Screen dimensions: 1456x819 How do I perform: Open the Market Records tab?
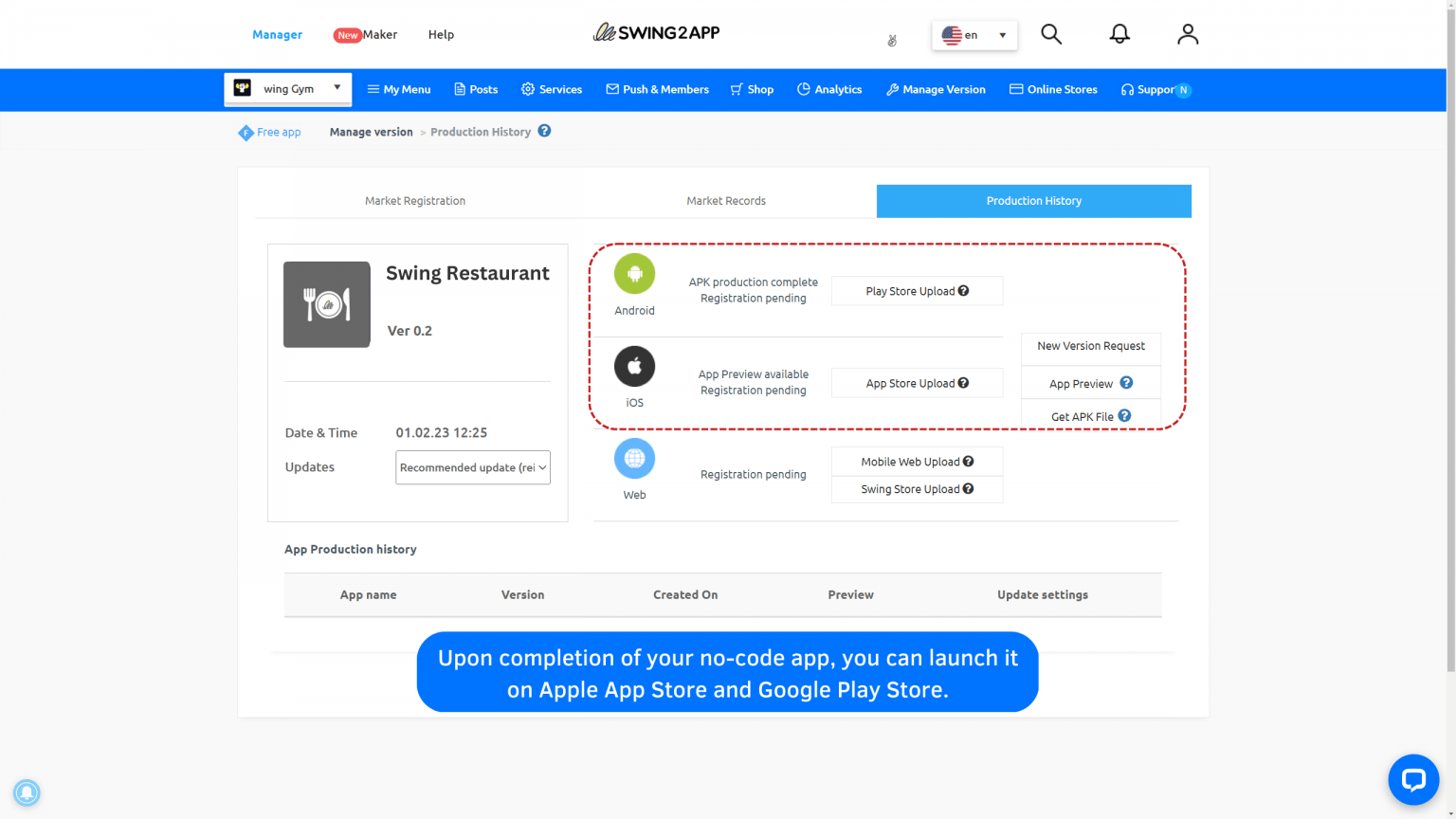[726, 200]
